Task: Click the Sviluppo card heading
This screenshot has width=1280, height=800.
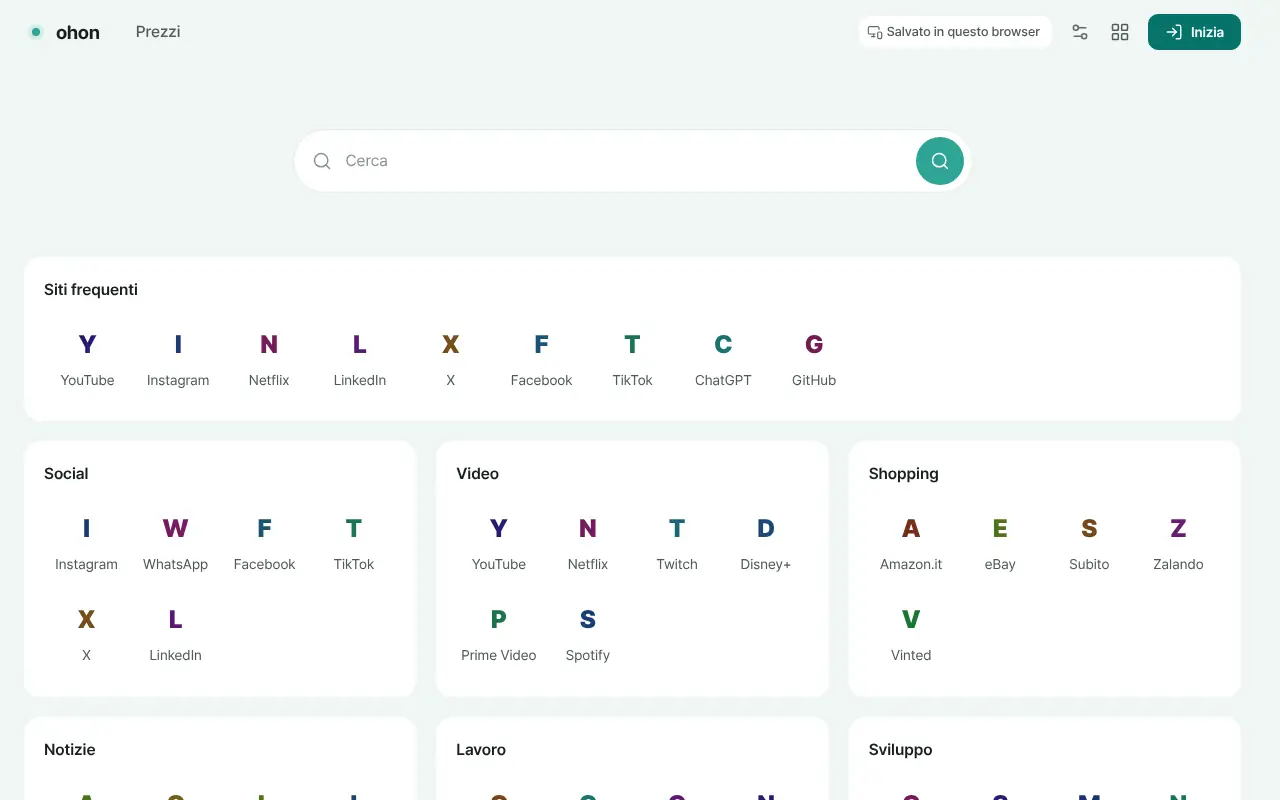Action: click(x=901, y=750)
